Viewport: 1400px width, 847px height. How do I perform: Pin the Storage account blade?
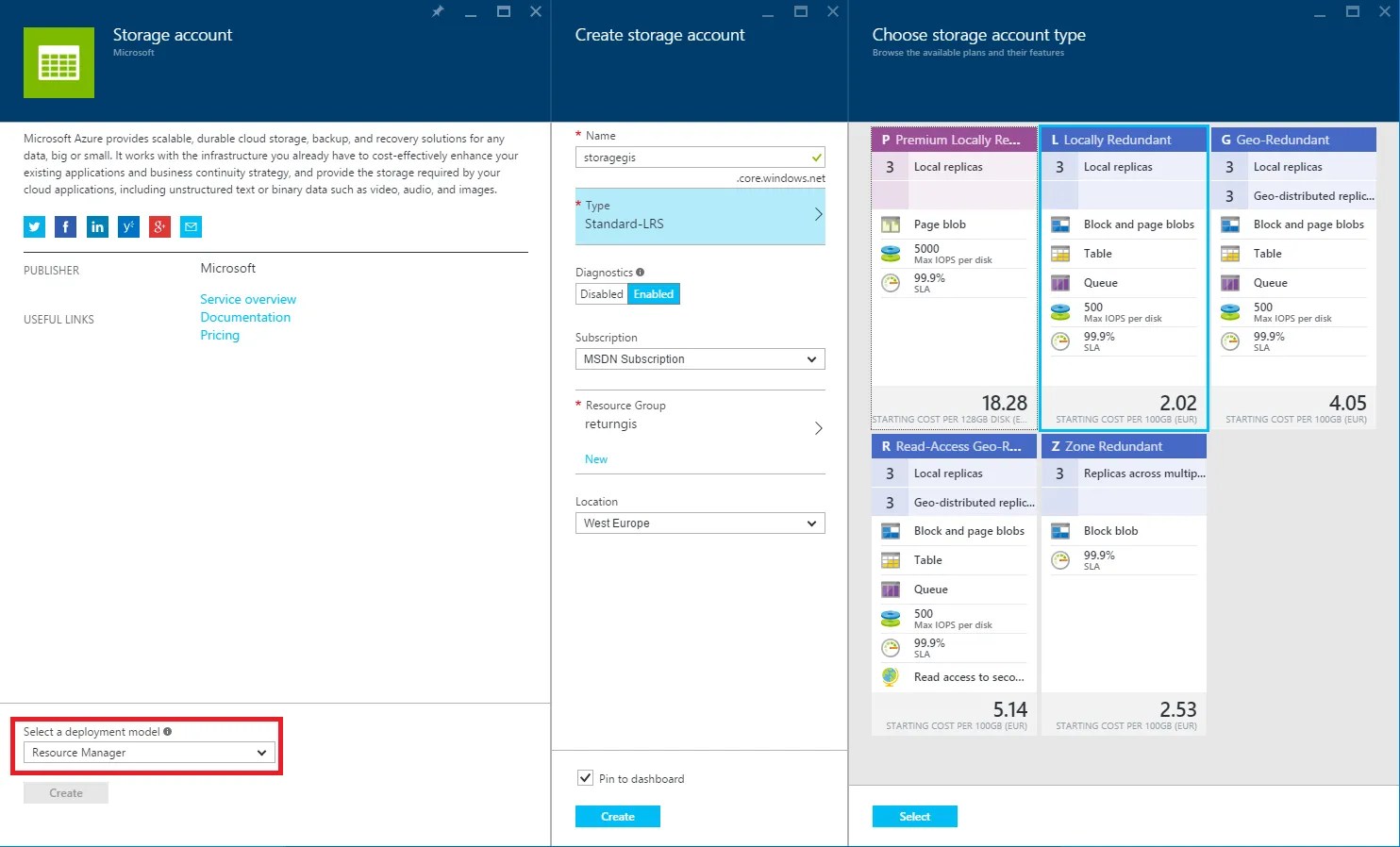(x=438, y=11)
